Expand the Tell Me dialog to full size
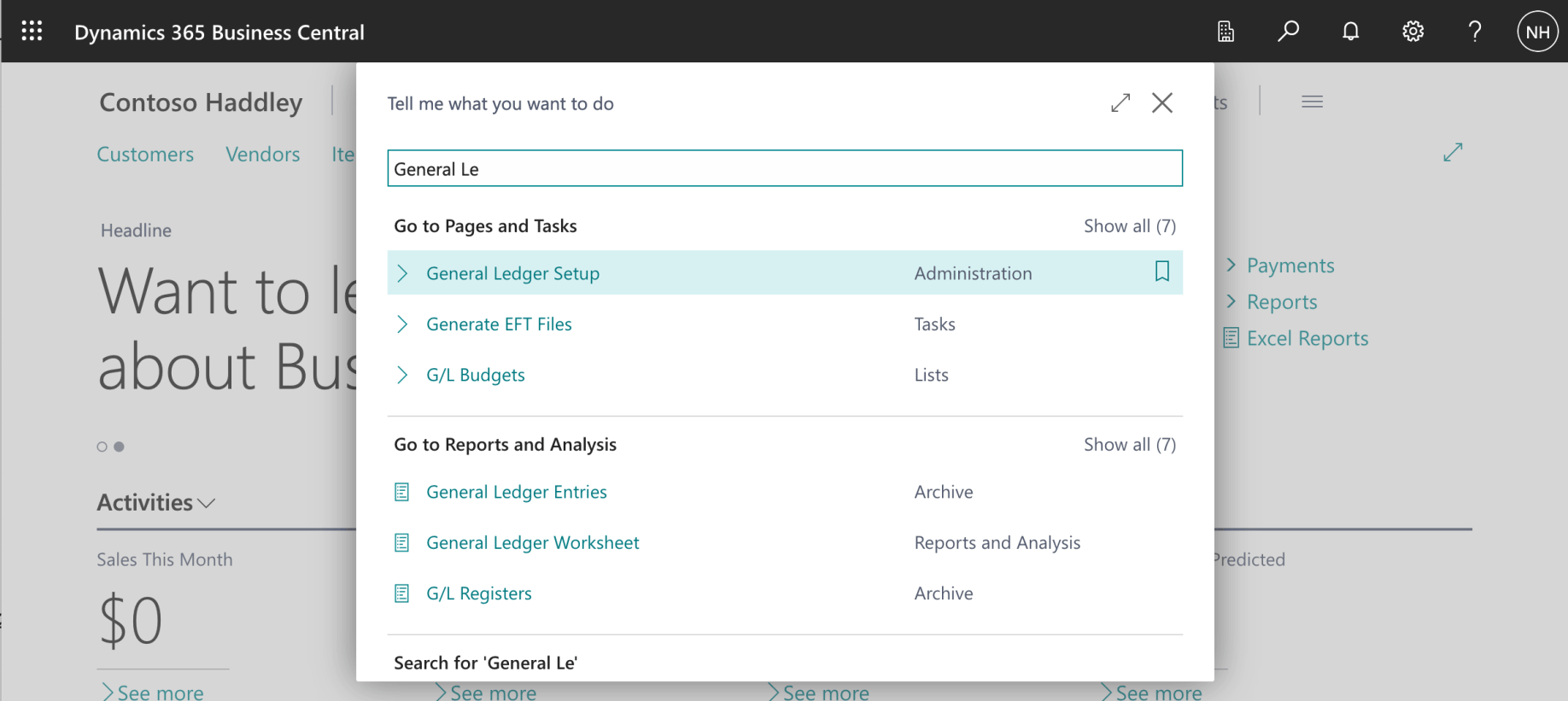This screenshot has width=1568, height=701. coord(1120,103)
